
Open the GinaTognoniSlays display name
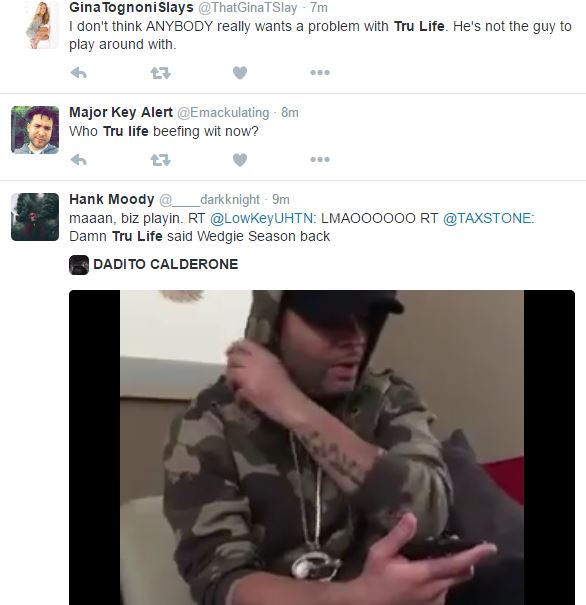point(131,7)
